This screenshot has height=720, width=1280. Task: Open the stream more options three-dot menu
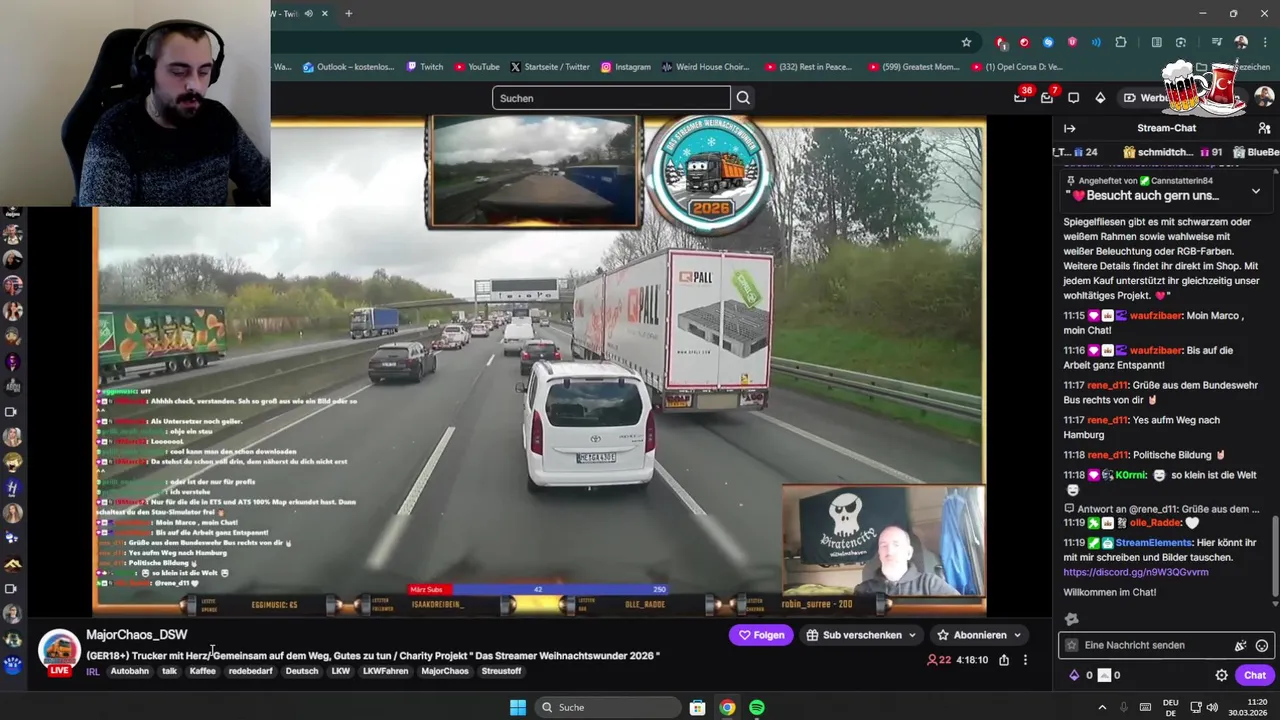click(1025, 660)
